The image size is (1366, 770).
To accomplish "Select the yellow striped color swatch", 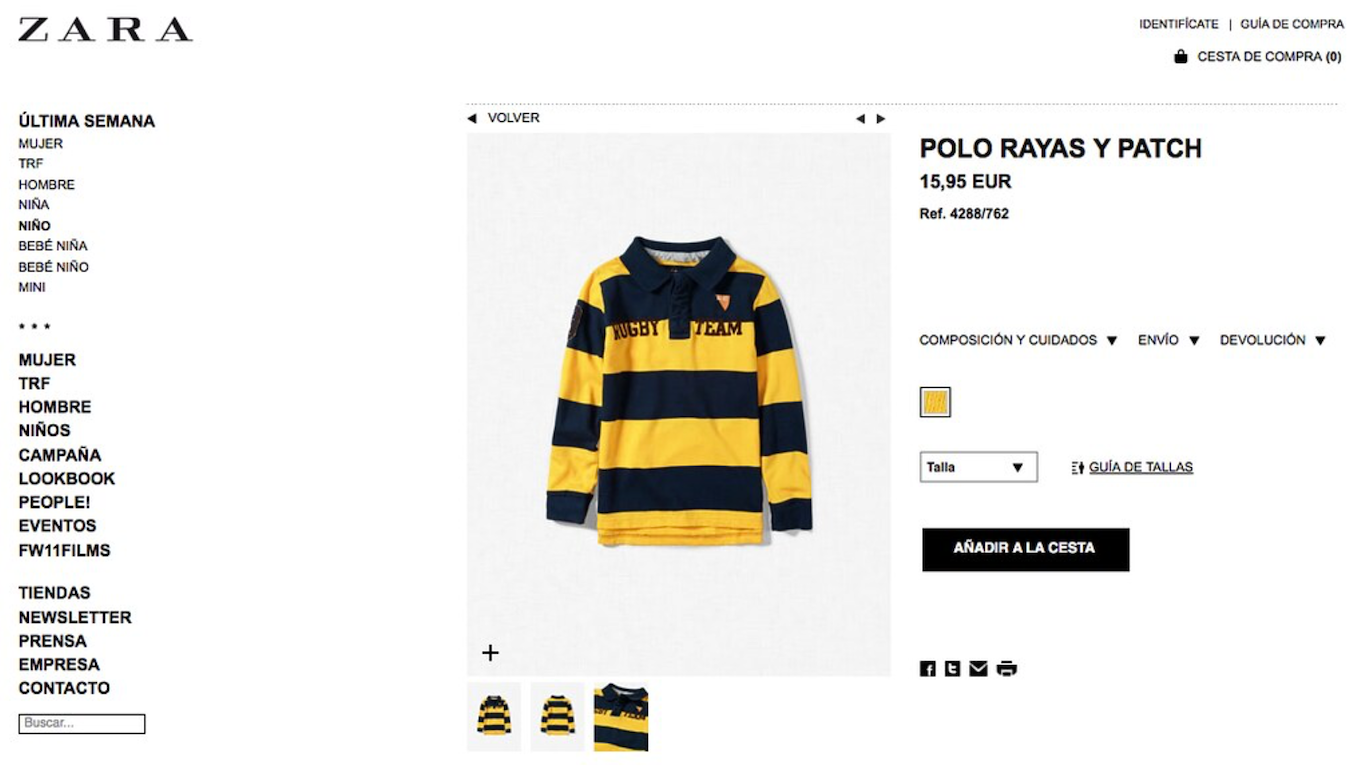I will point(935,402).
